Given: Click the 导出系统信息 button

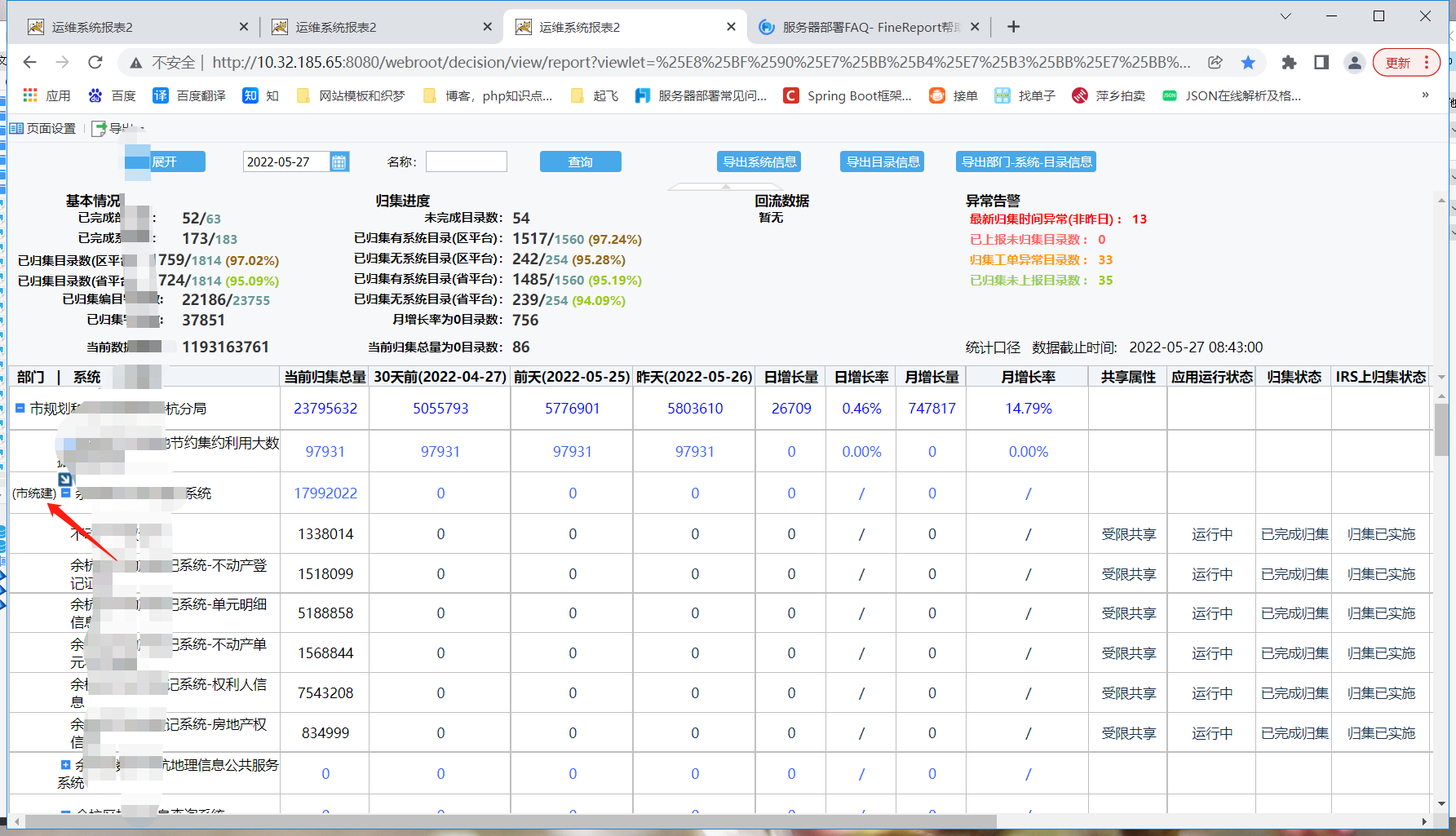Looking at the screenshot, I should pos(759,161).
